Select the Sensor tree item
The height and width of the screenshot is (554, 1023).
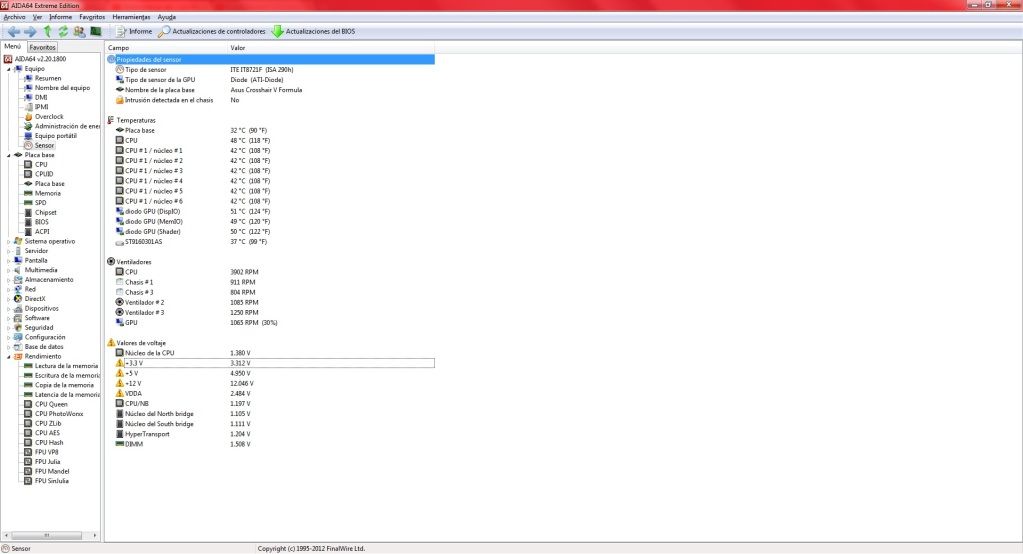point(44,146)
